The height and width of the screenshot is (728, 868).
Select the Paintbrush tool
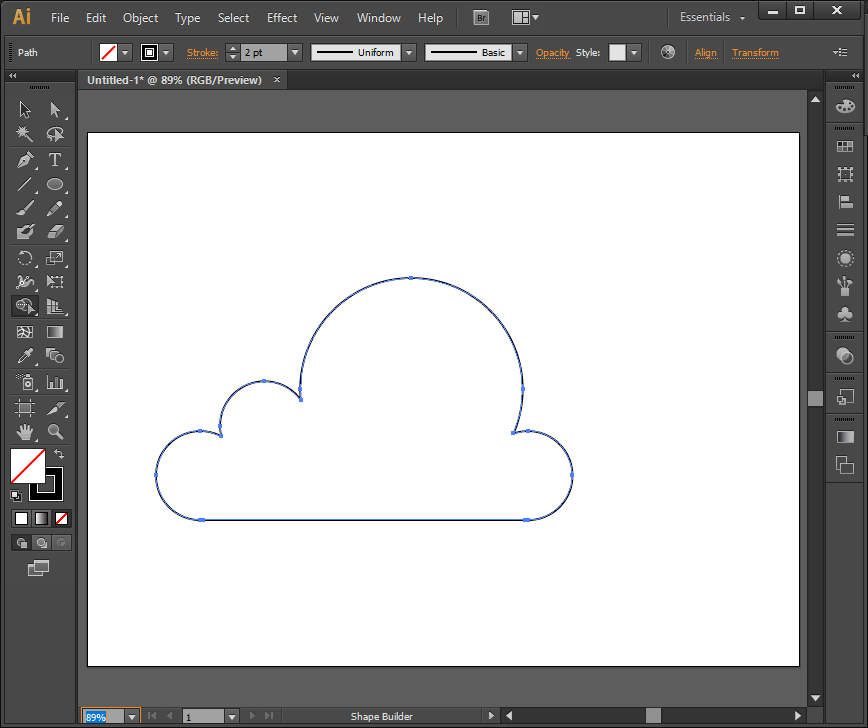25,208
